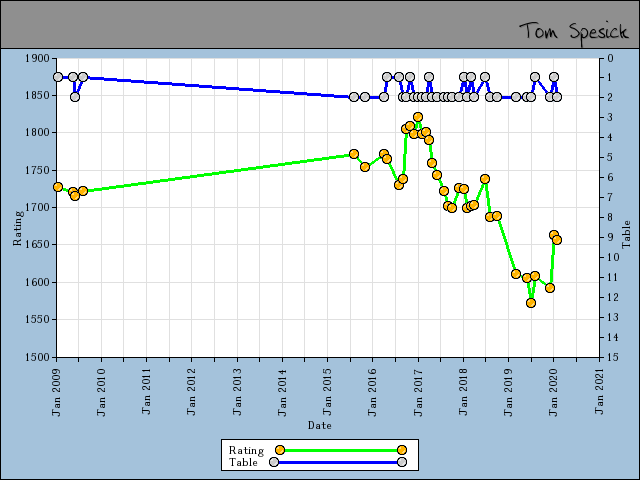Click the 'Date' x-axis title

point(320,425)
